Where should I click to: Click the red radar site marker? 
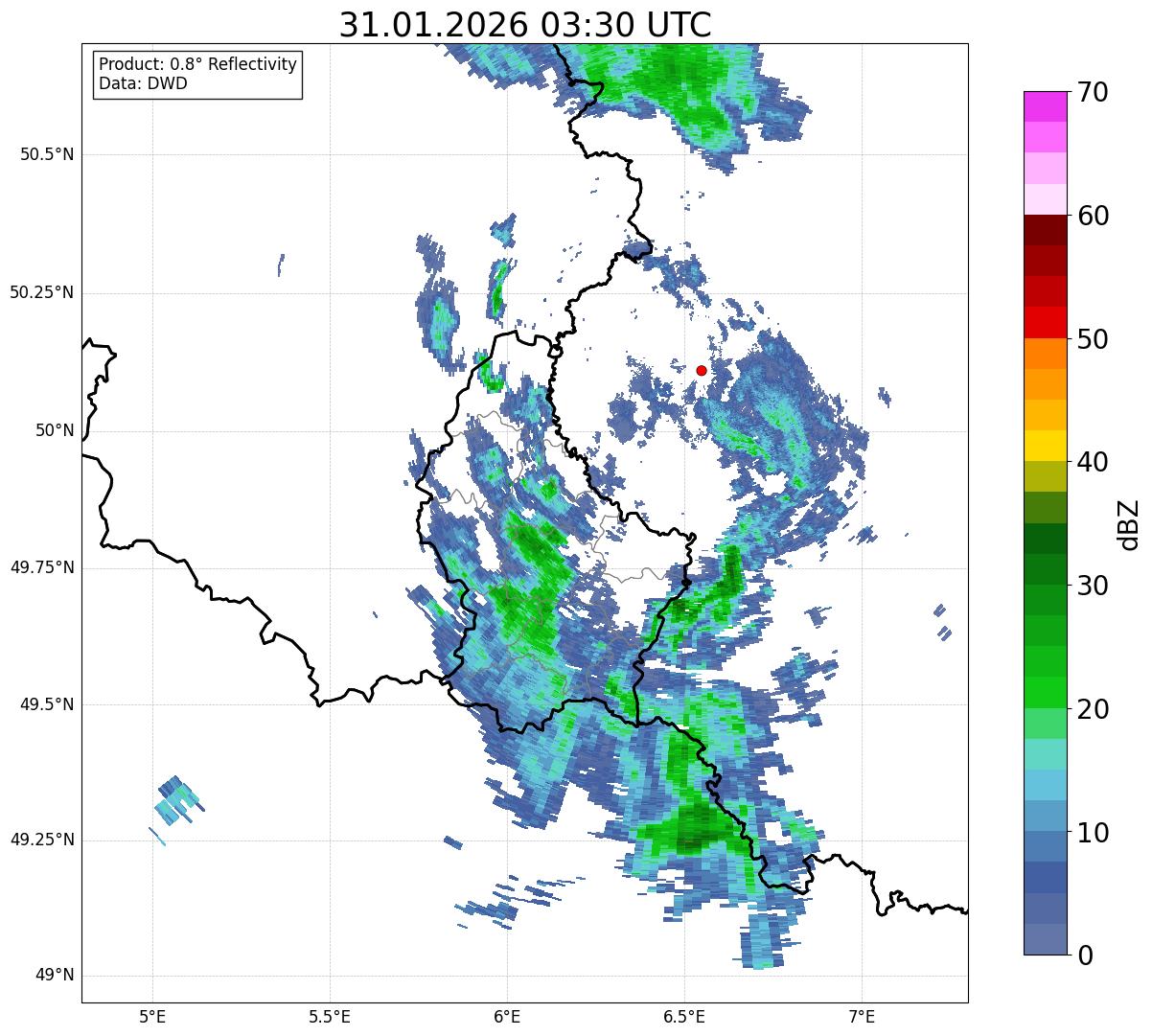pos(702,370)
